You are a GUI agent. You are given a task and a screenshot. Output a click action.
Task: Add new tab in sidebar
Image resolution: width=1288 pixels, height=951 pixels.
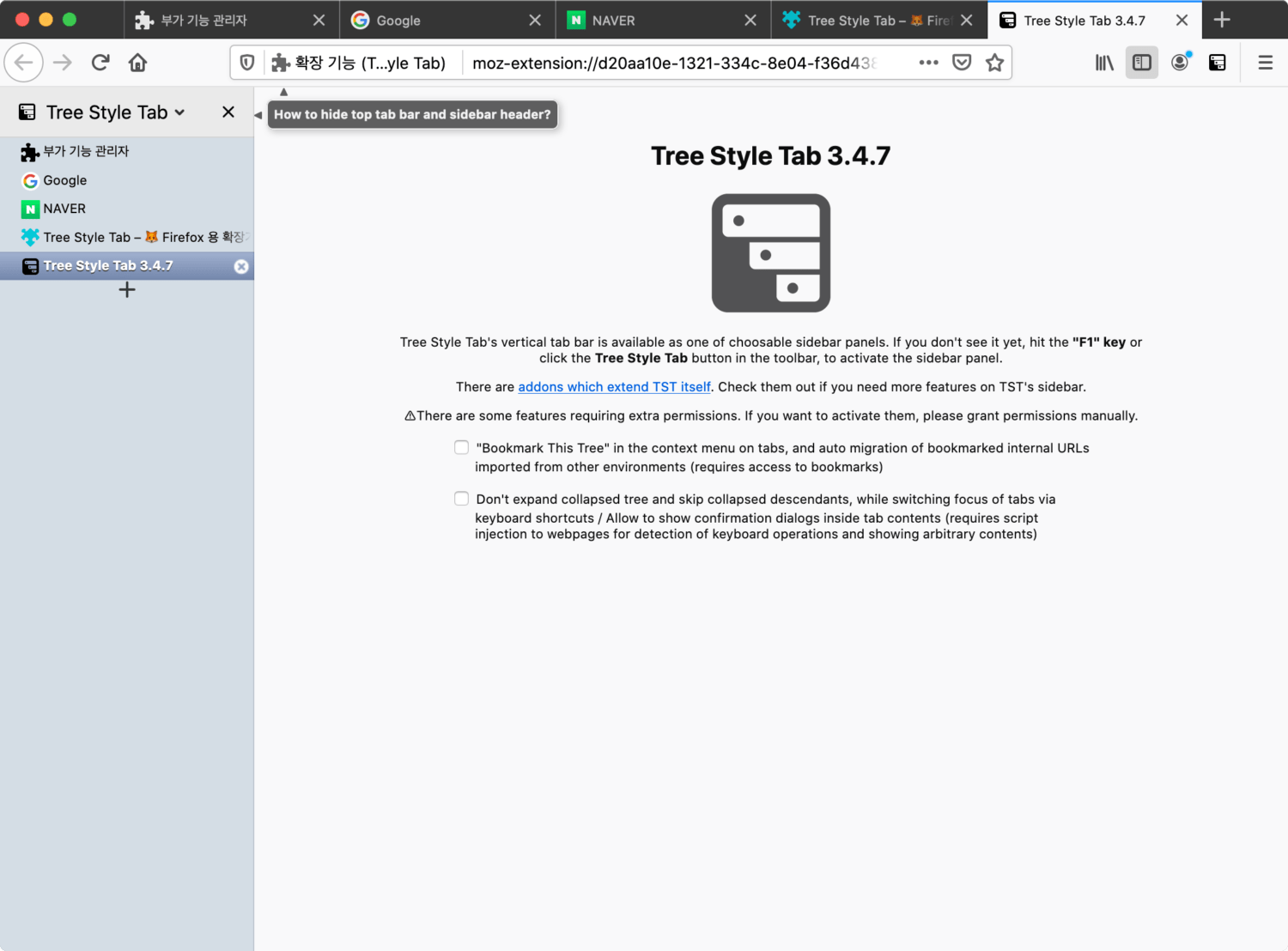click(x=127, y=290)
